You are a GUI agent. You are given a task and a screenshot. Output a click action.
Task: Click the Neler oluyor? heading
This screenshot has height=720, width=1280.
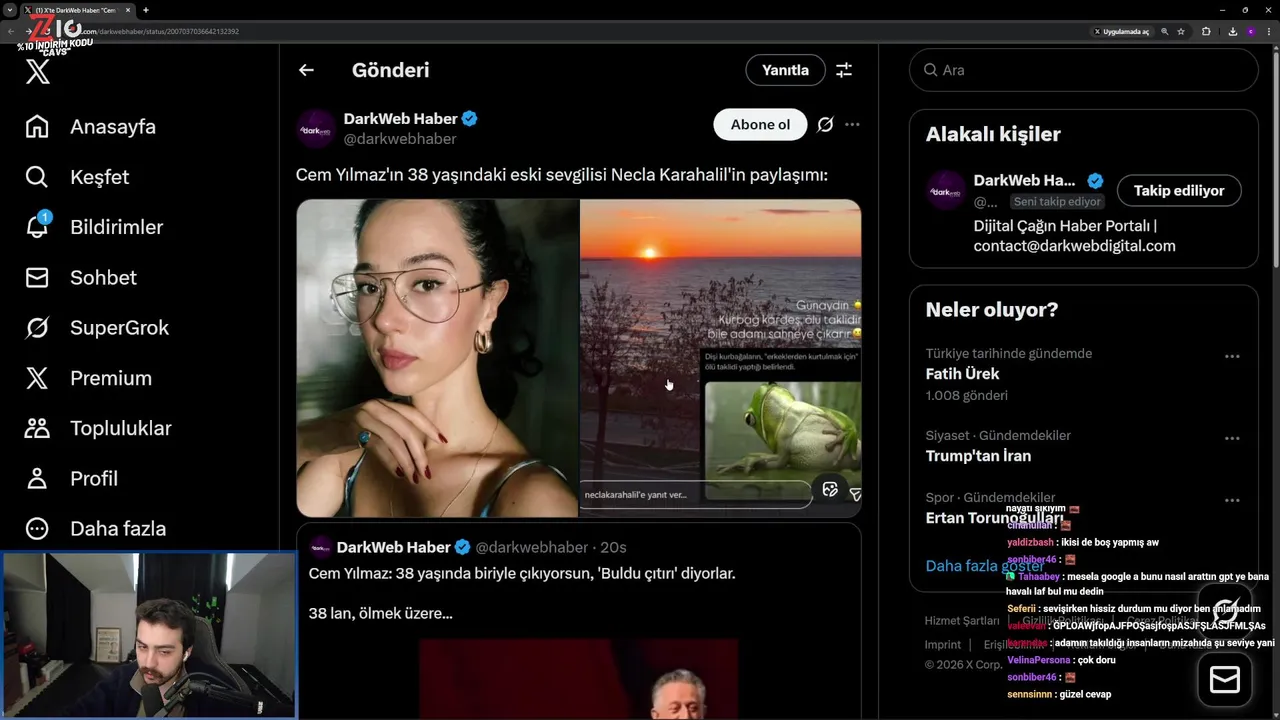[x=992, y=310]
